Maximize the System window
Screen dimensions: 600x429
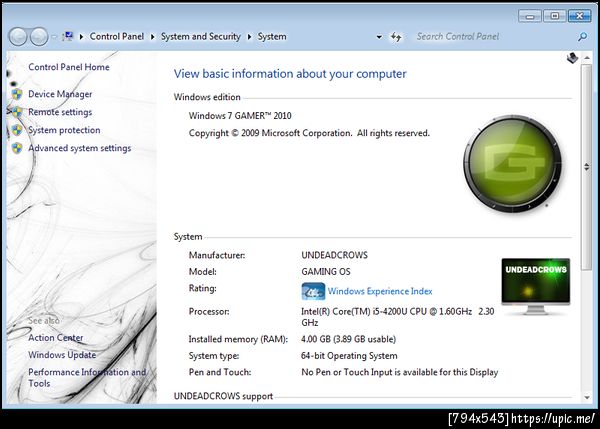click(x=554, y=16)
